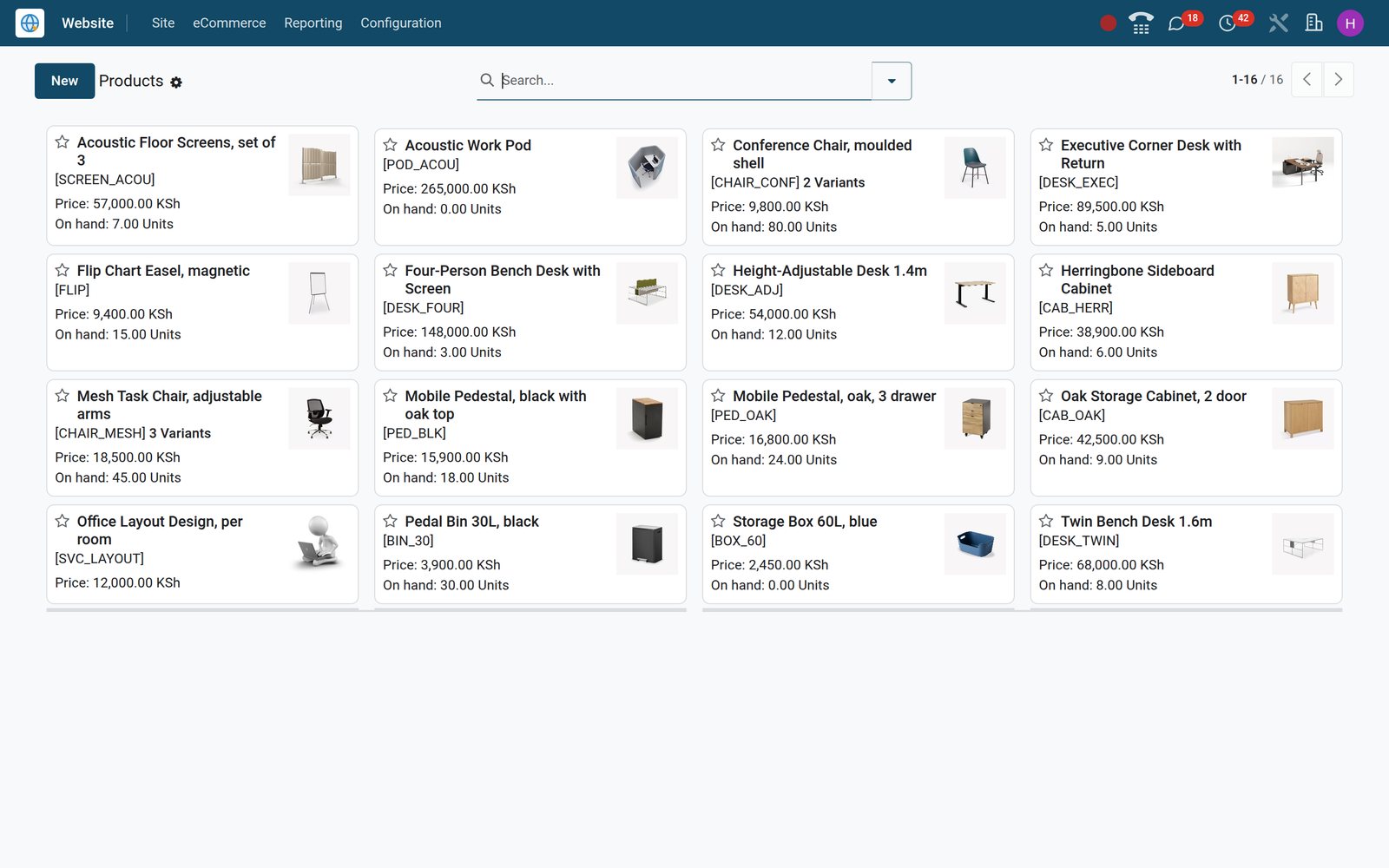Viewport: 1389px width, 868px height.
Task: Open the Site menu
Action: (163, 23)
